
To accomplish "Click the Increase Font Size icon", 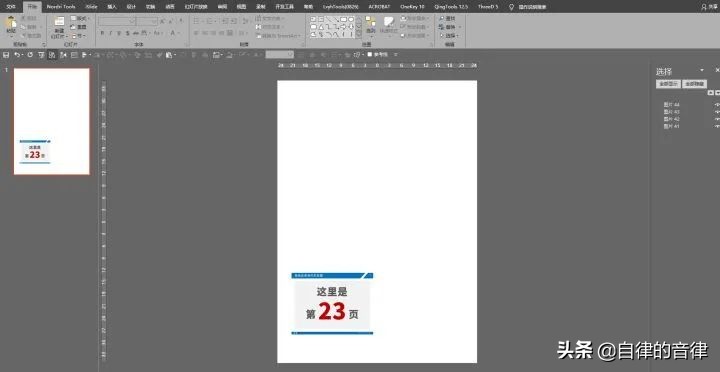I will point(163,21).
